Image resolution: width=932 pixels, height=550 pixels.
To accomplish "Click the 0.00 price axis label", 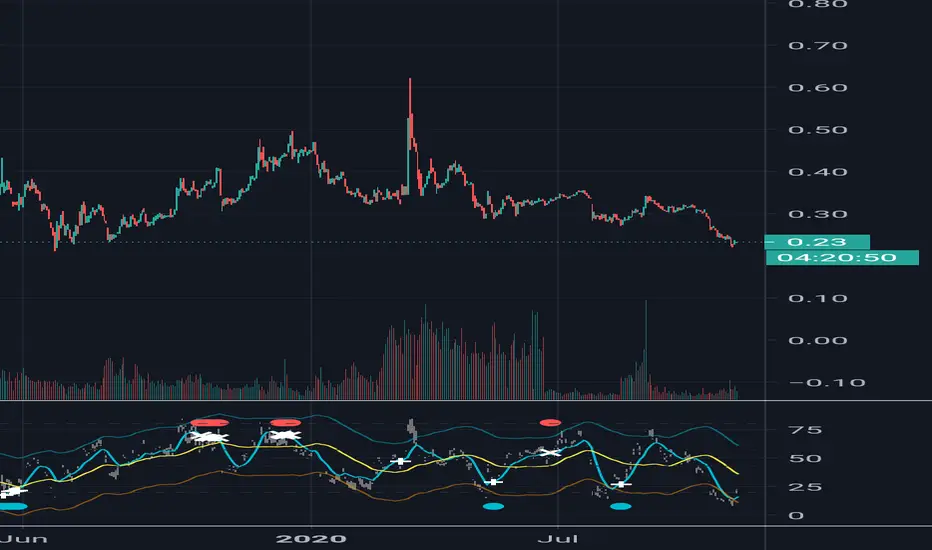I will (817, 341).
